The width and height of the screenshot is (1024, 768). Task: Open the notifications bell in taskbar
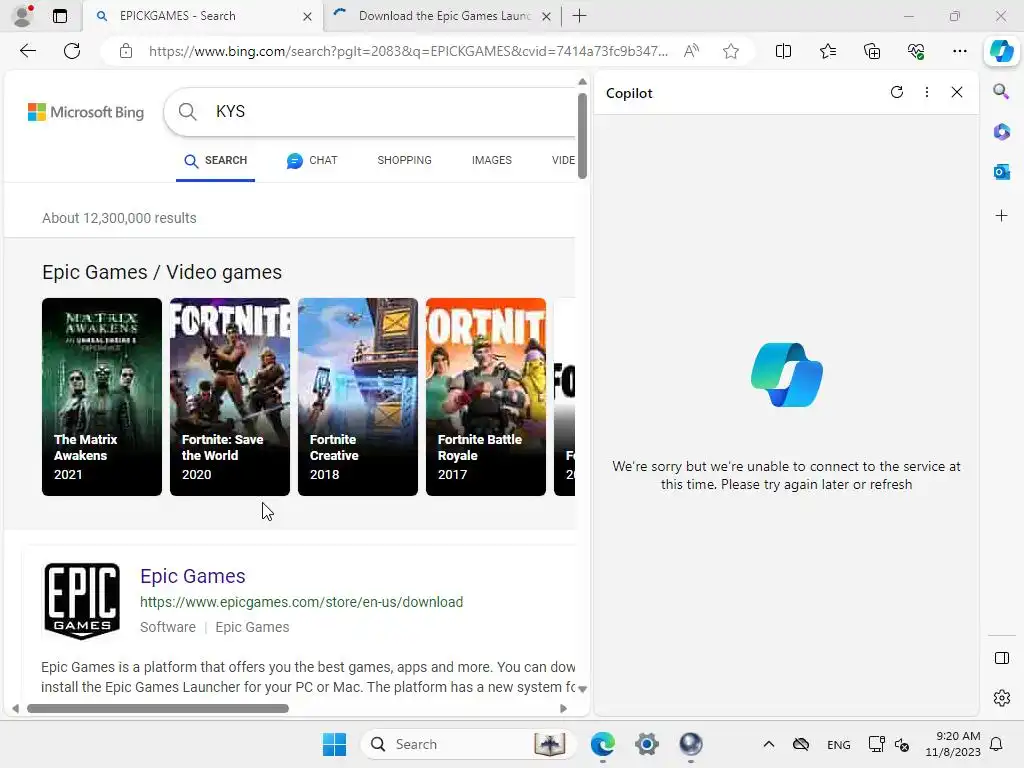[996, 744]
